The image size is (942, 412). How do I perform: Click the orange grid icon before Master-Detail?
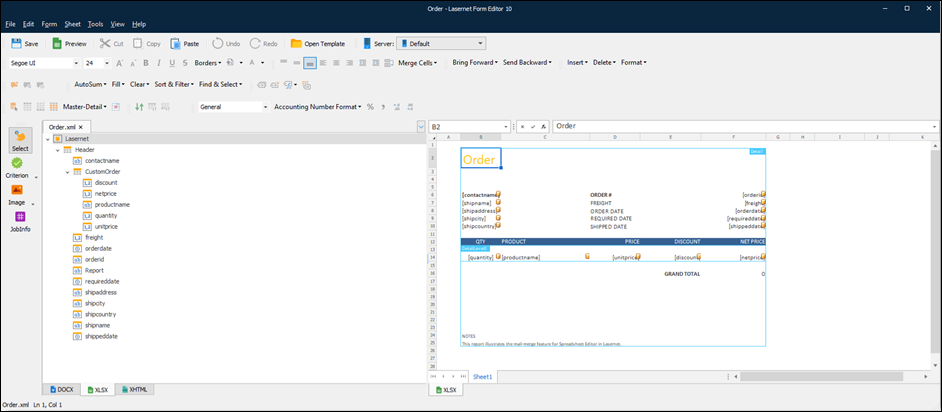pyautogui.click(x=53, y=107)
